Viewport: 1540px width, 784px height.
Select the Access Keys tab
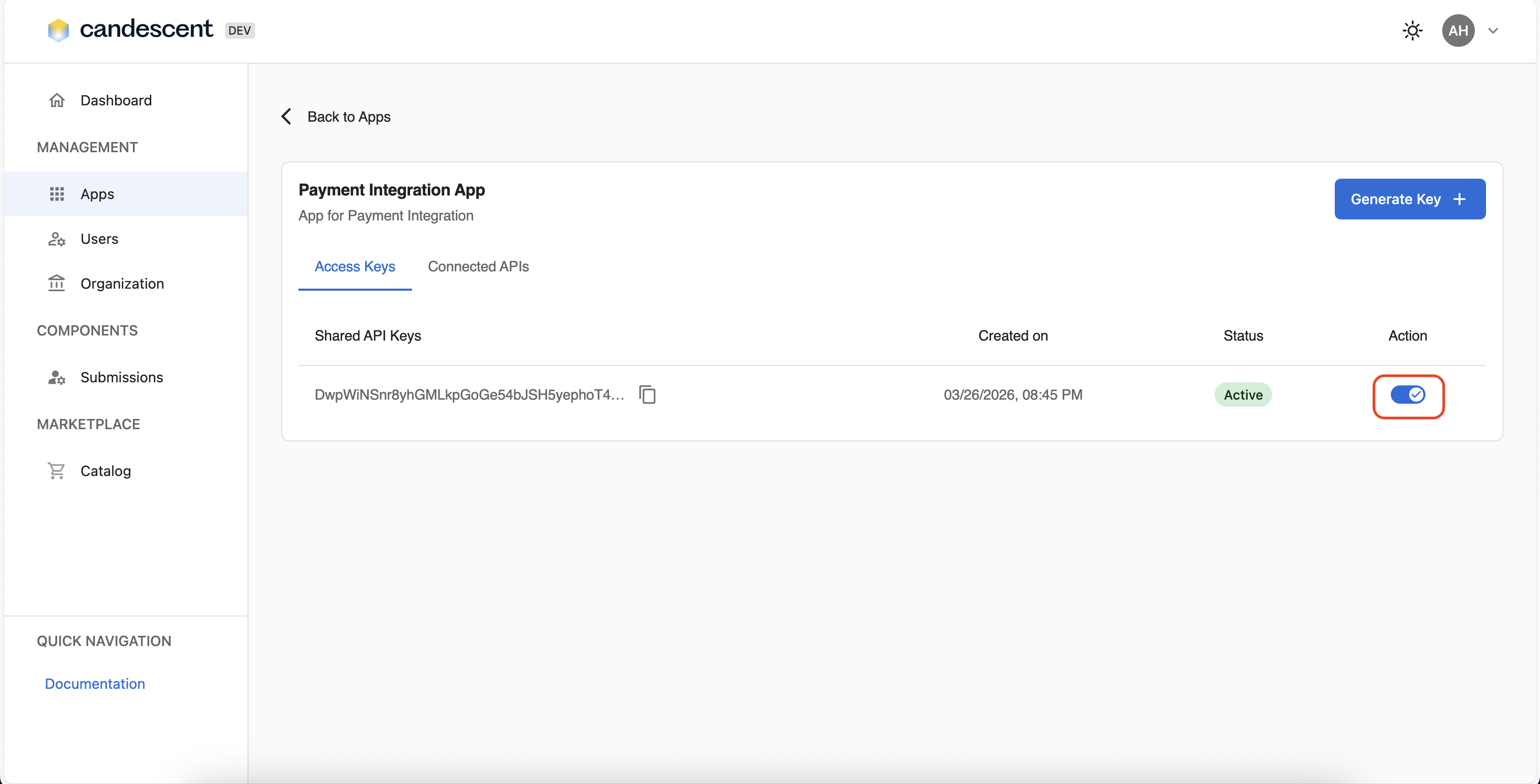354,267
